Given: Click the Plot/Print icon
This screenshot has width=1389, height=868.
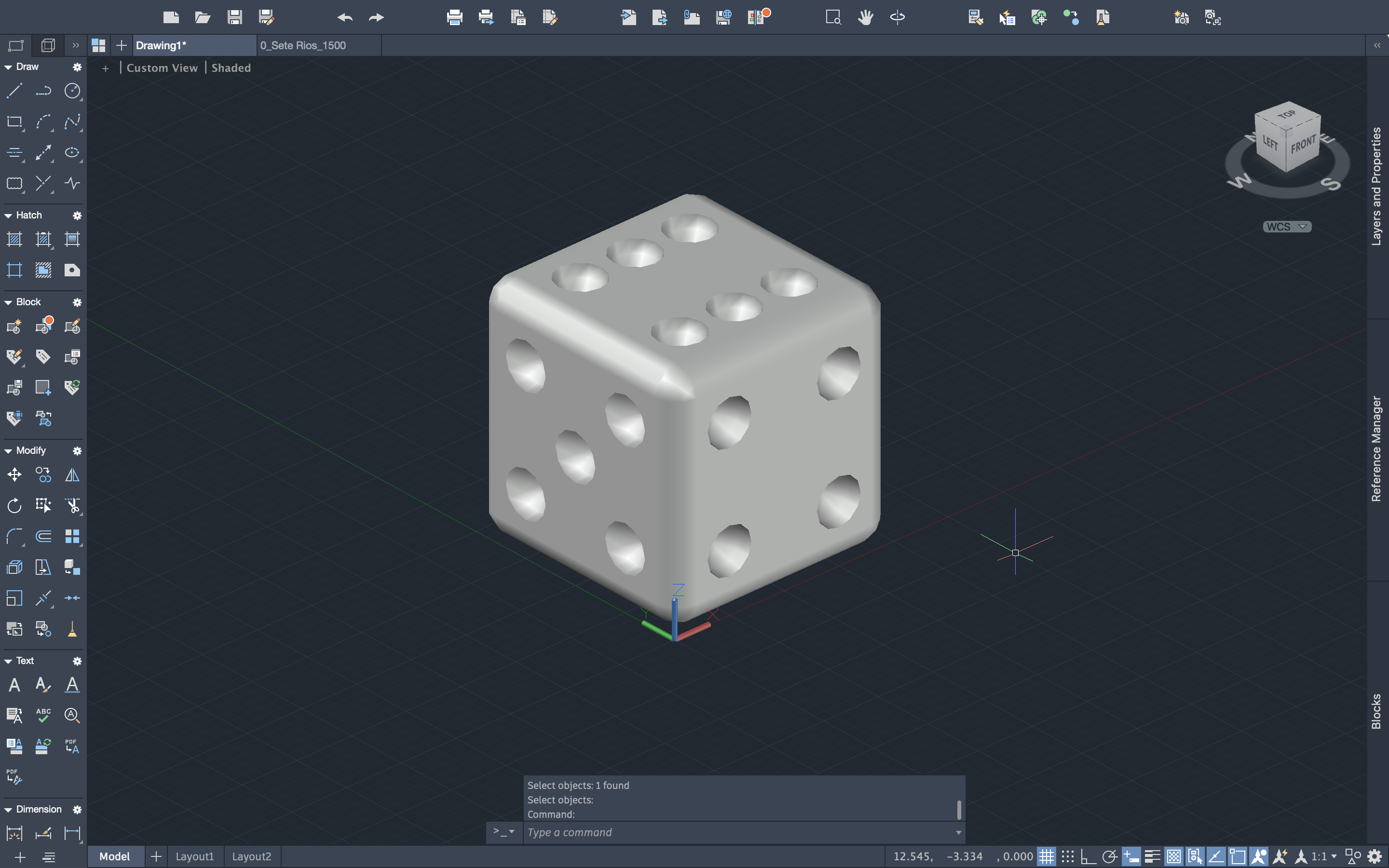Looking at the screenshot, I should click(455, 17).
